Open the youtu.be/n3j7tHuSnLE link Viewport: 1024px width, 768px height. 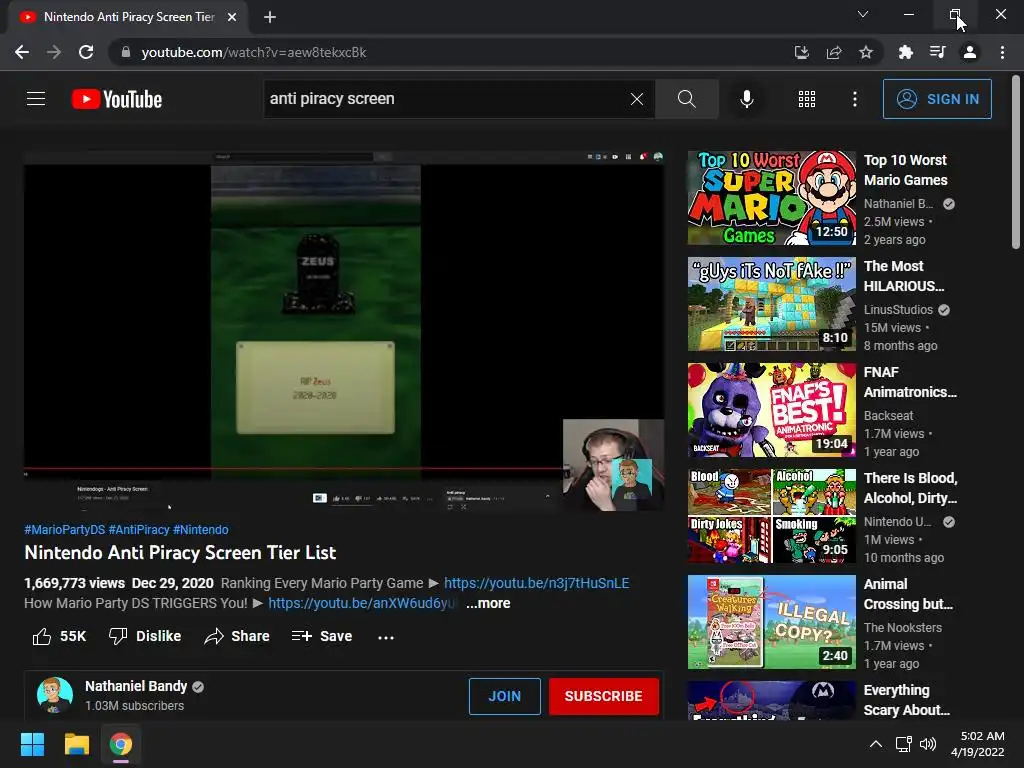[537, 583]
